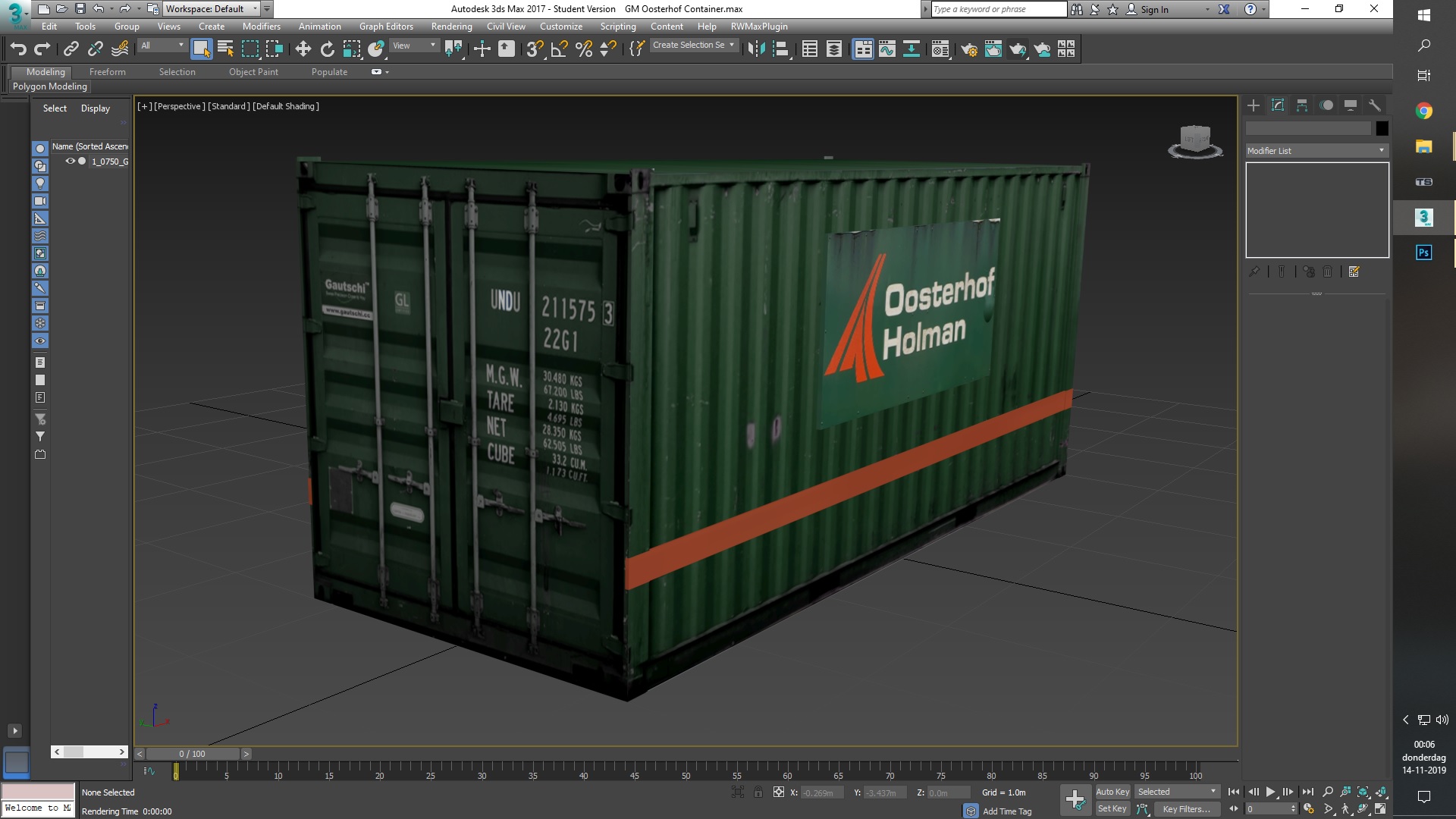Open the View reference coordinate dropdown
The width and height of the screenshot is (1456, 819).
click(414, 45)
